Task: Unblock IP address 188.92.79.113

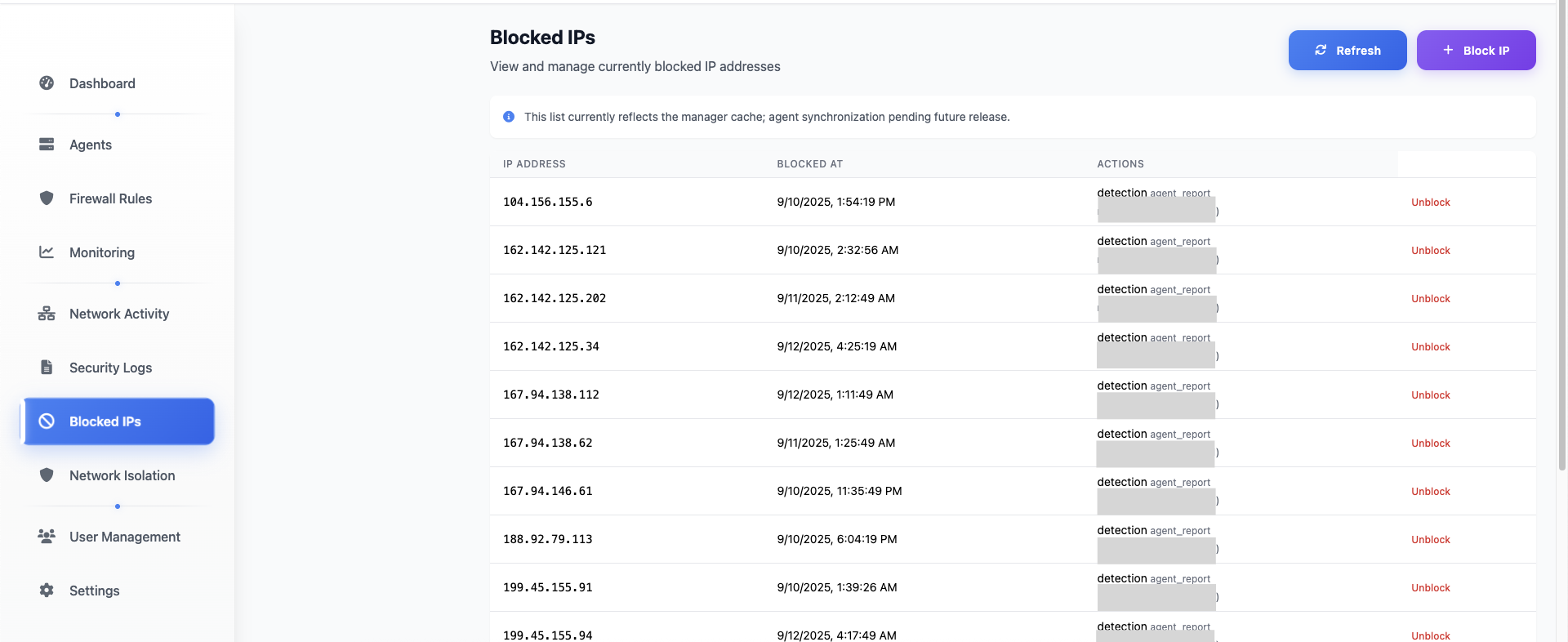Action: point(1430,539)
